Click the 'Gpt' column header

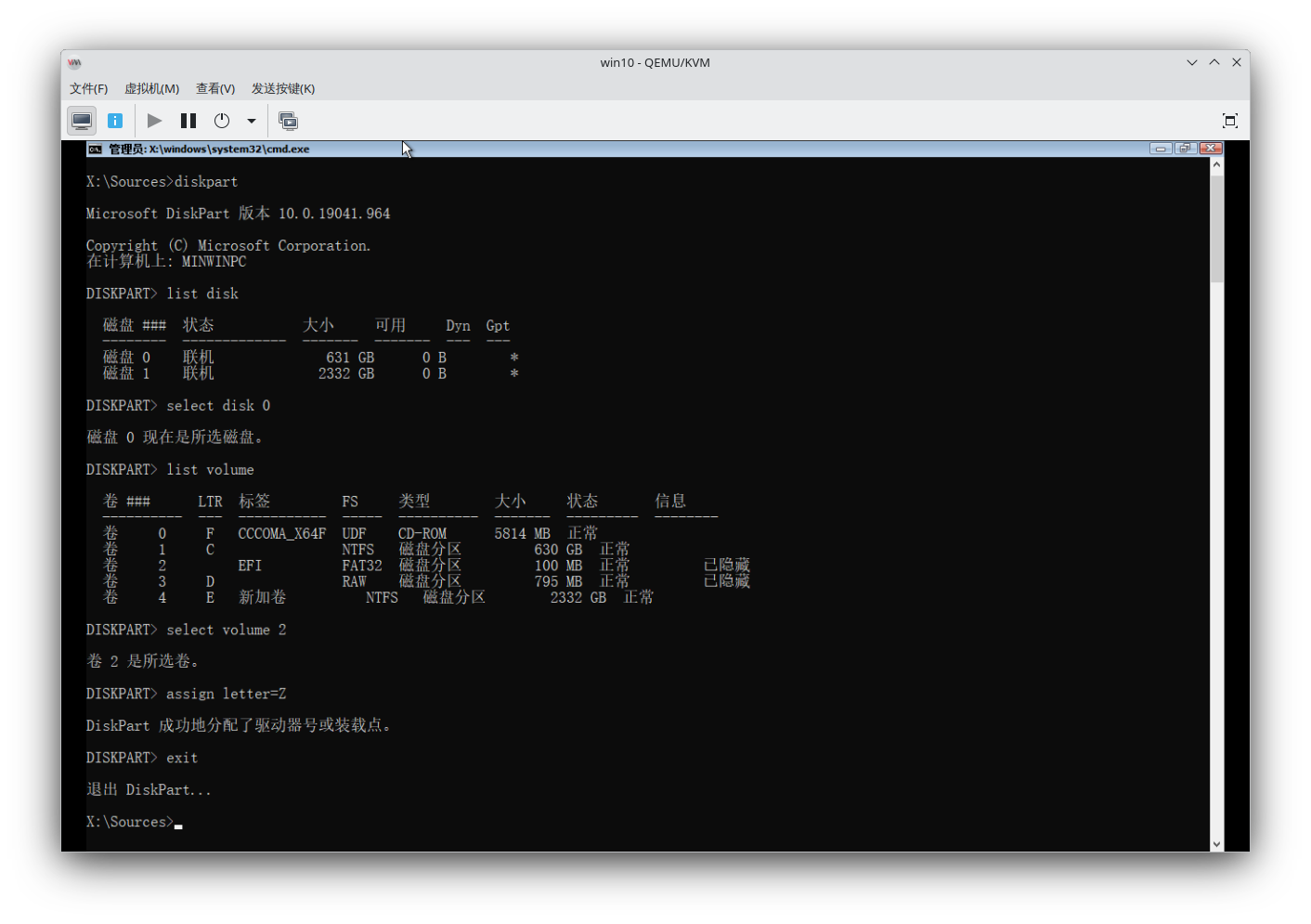498,326
